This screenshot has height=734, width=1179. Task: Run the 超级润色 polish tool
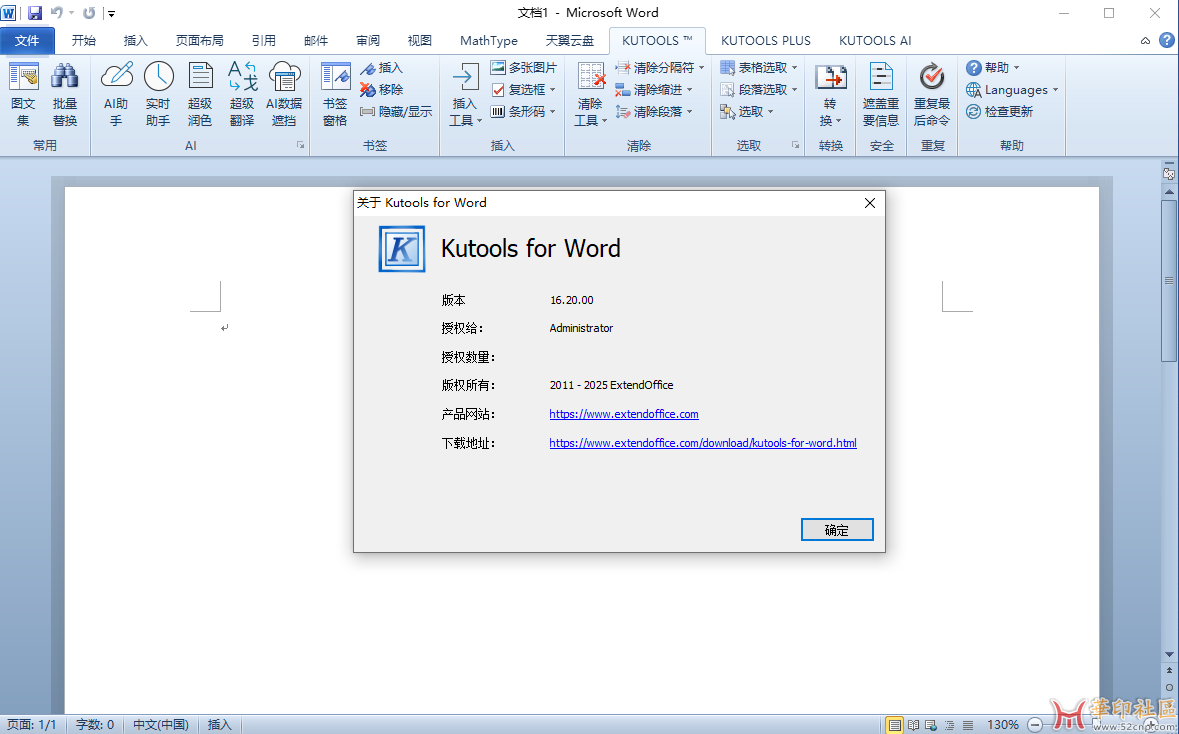point(200,94)
